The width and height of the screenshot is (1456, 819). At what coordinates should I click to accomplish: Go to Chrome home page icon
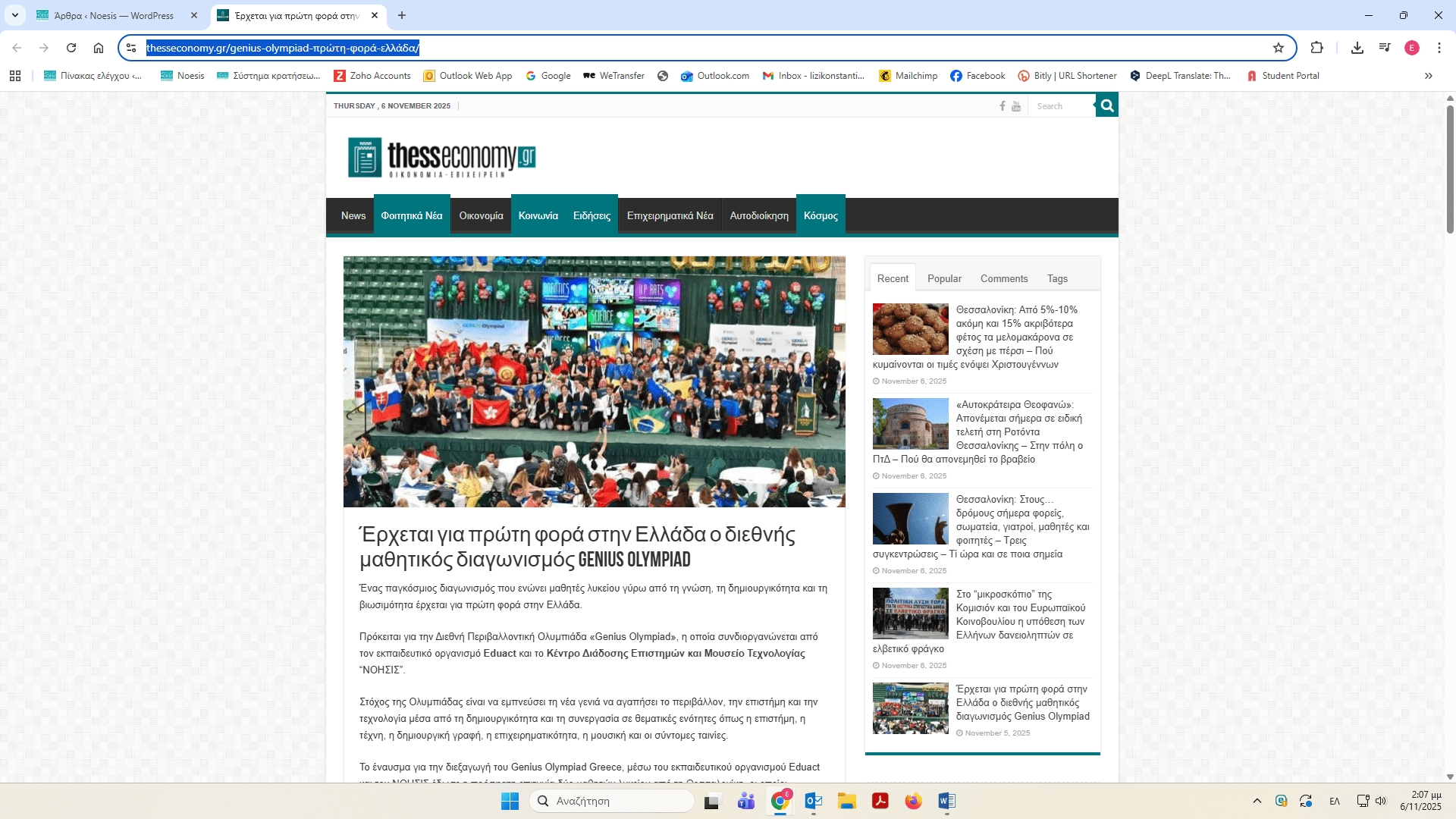pos(99,48)
